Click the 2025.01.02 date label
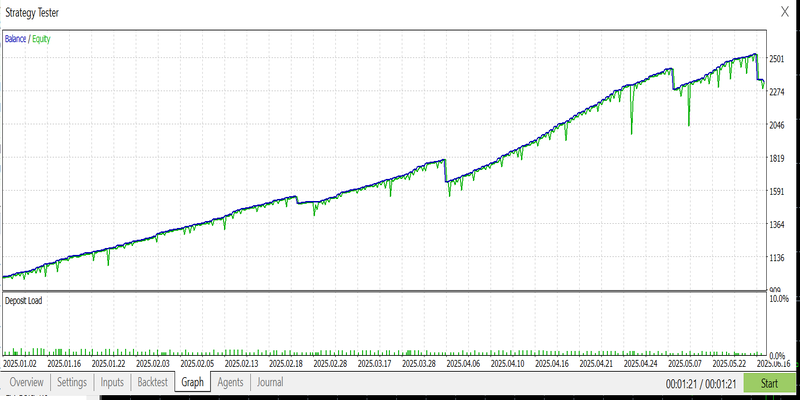Screen dimensions: 800x400 pyautogui.click(x=20, y=364)
